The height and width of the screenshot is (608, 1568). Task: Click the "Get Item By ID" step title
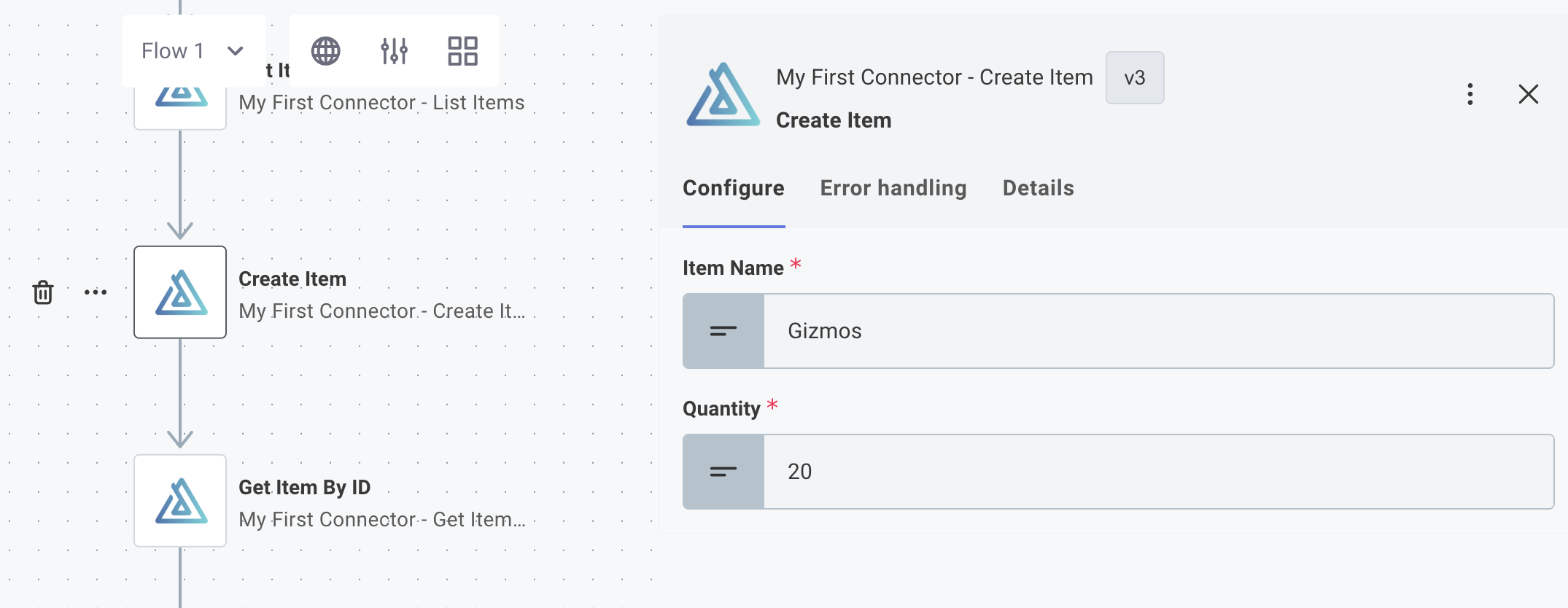tap(305, 488)
